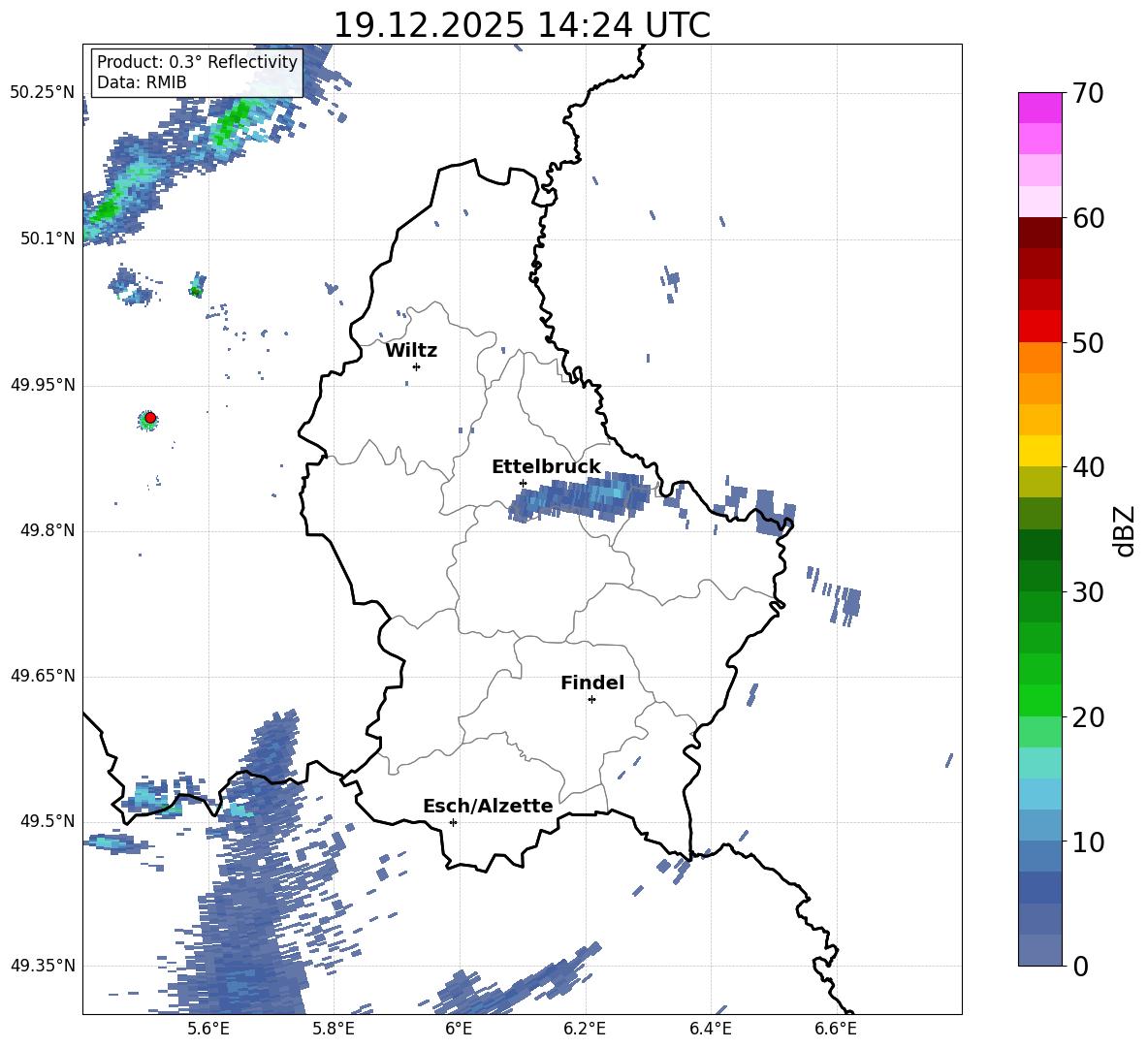
Task: Click the radar echo band east of Ettelbruck
Action: [x=580, y=497]
